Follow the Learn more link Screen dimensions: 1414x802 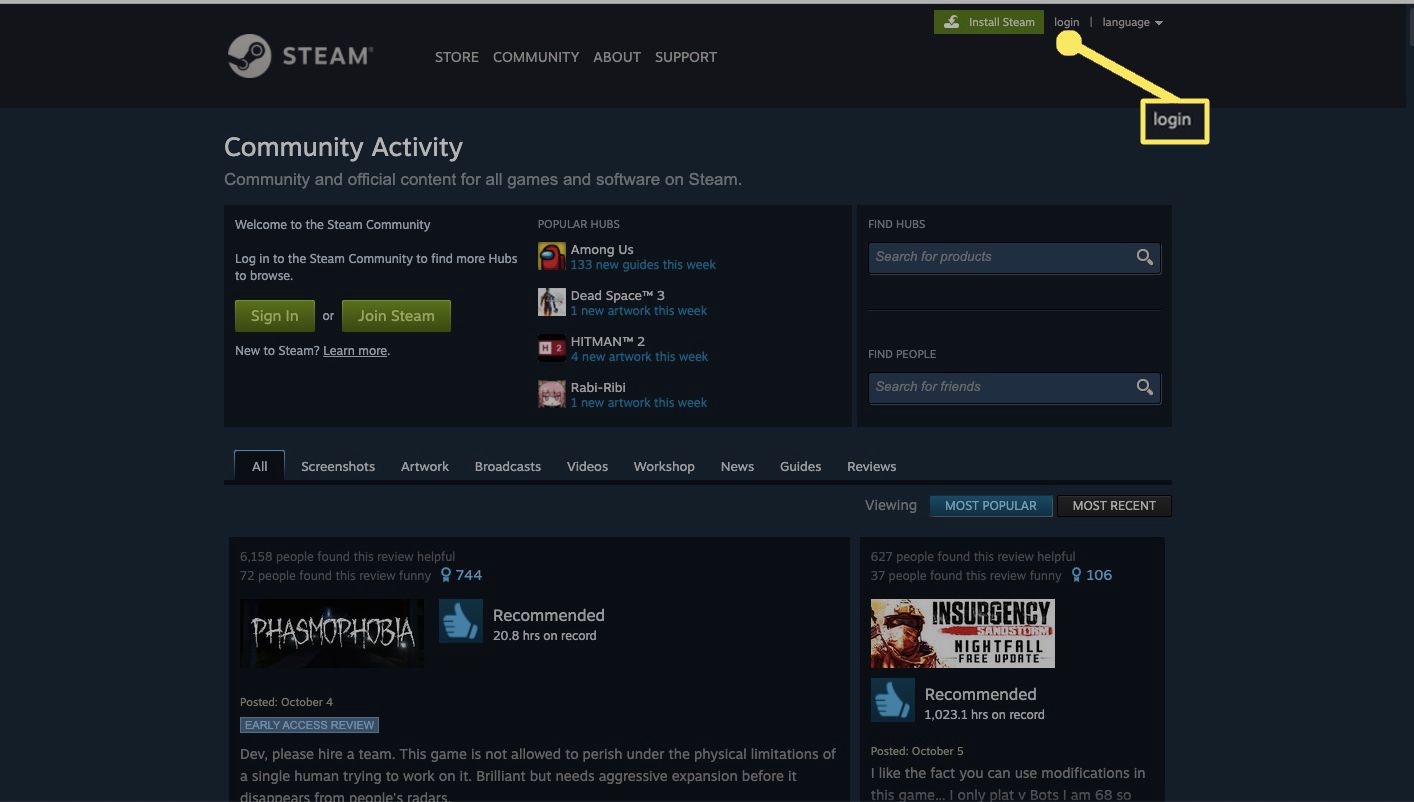[355, 351]
